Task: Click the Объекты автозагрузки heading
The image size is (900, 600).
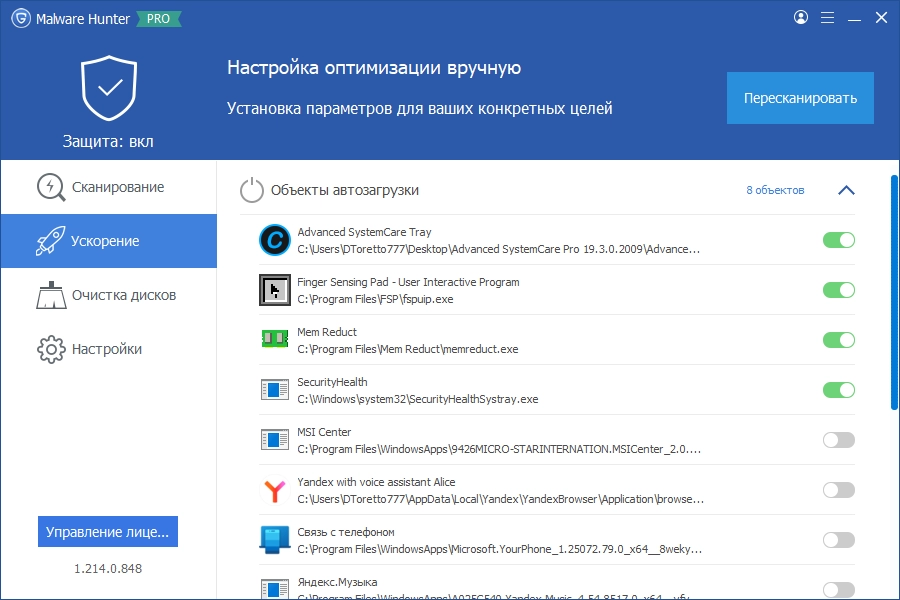Action: click(x=344, y=190)
